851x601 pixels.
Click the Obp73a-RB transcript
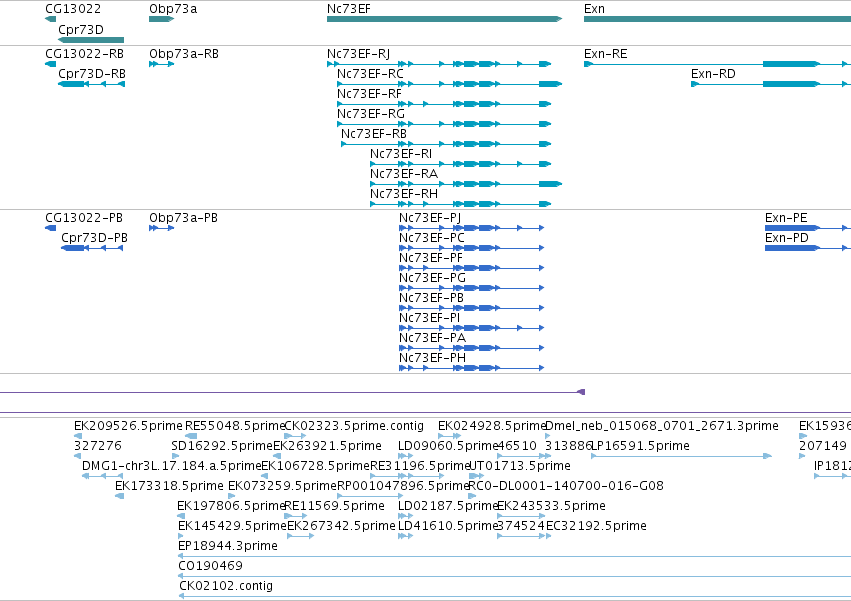coord(162,64)
